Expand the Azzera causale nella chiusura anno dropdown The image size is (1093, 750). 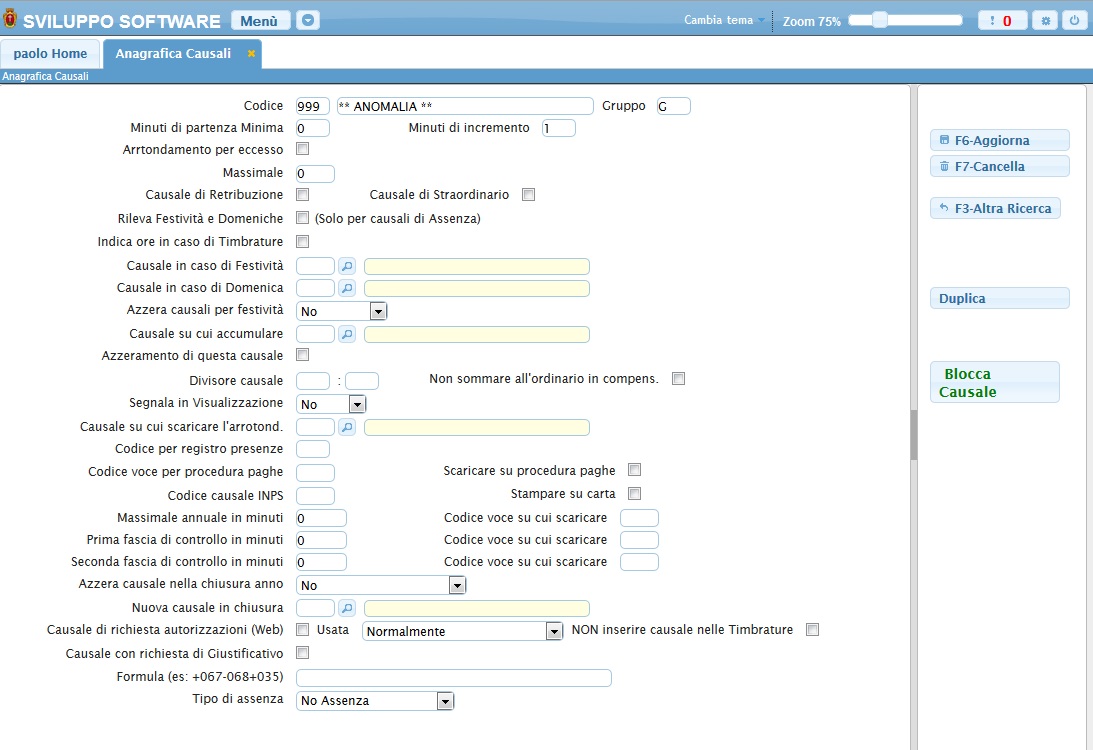coord(457,585)
